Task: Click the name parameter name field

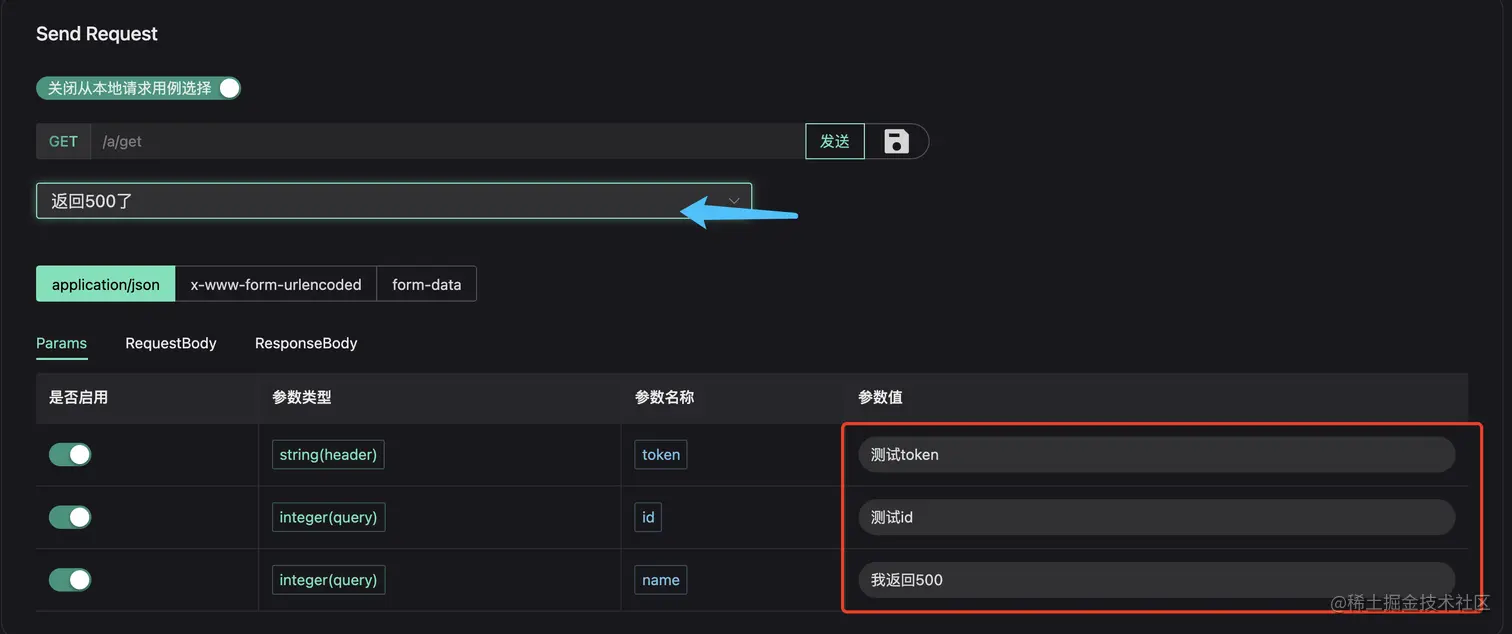Action: (x=661, y=580)
